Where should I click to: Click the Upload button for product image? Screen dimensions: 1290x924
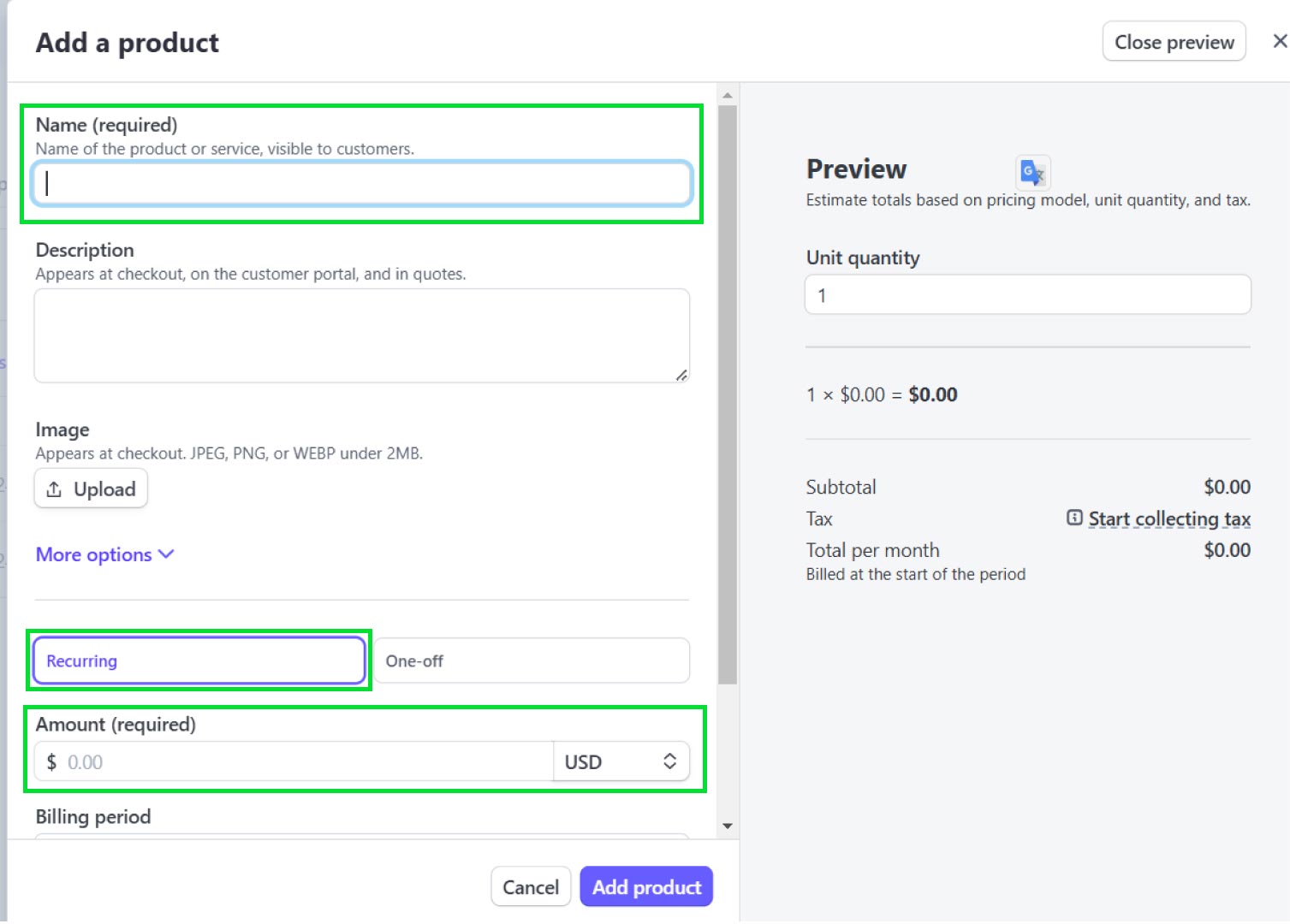coord(90,488)
